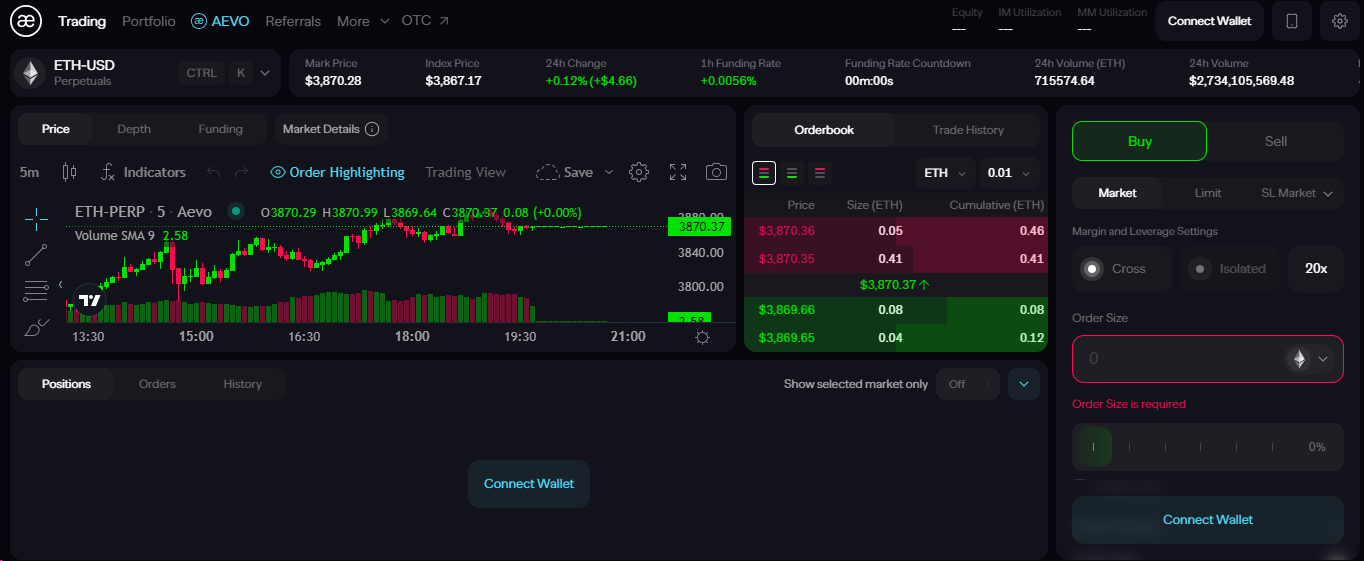1364x561 pixels.
Task: Switch to the Trade History tab
Action: 967,130
